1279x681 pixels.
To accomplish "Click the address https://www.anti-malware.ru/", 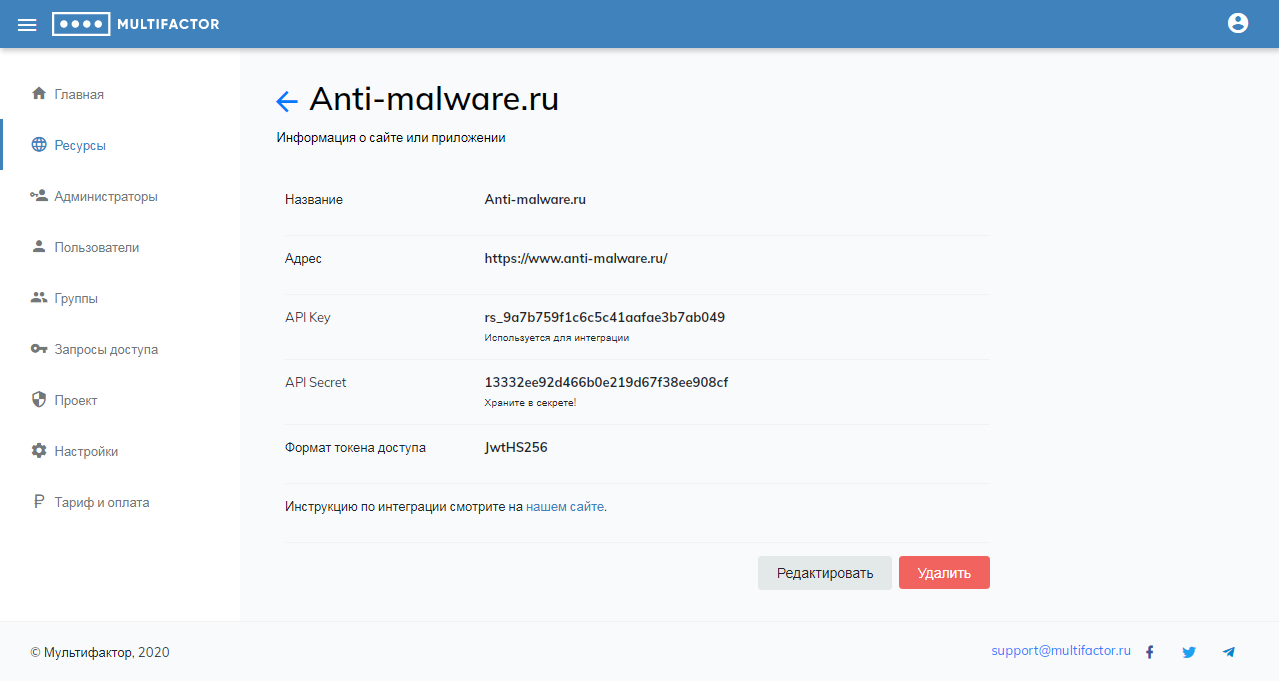I will point(576,258).
